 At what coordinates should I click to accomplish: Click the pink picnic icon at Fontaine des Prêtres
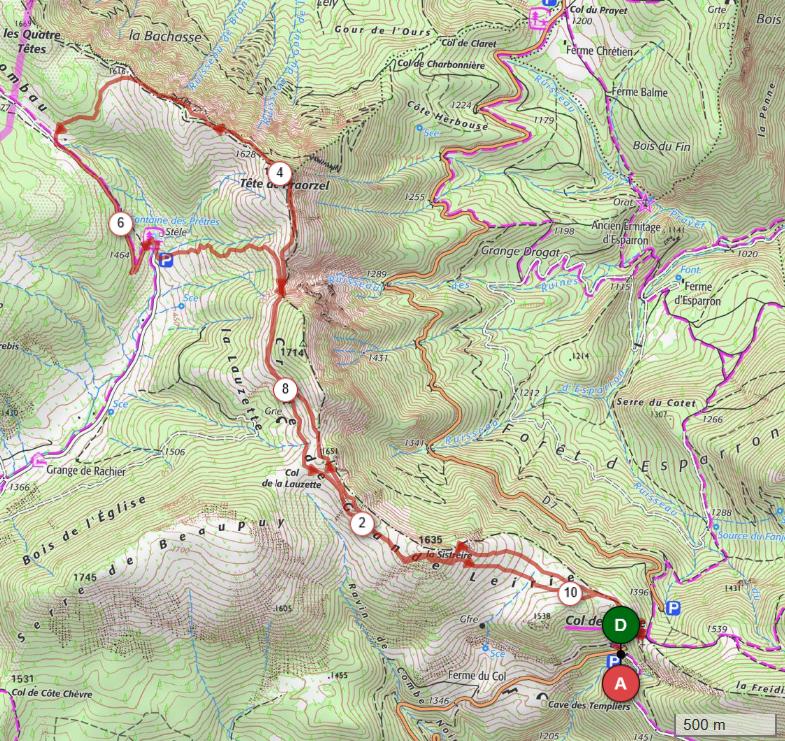point(152,234)
